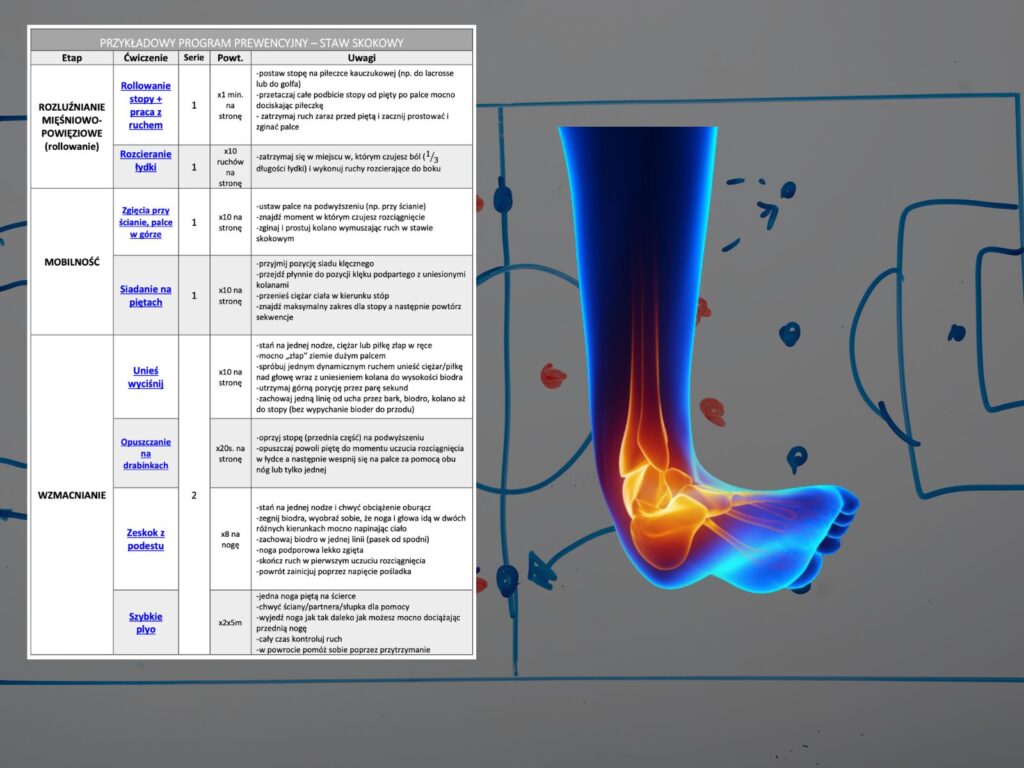Open the Zgięcia przy ścianie, palce w górze link
1024x768 pixels.
(x=146, y=222)
